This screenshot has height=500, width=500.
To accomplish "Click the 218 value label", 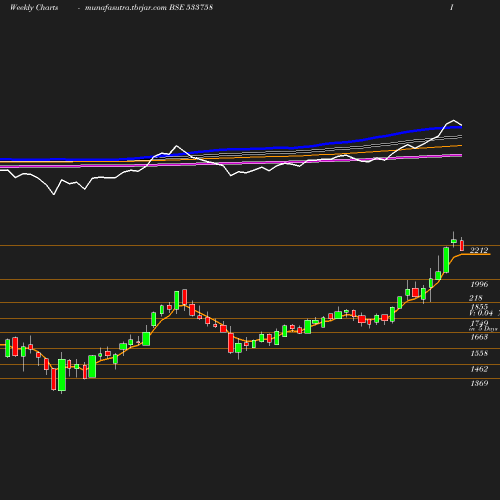I will pyautogui.click(x=476, y=298).
